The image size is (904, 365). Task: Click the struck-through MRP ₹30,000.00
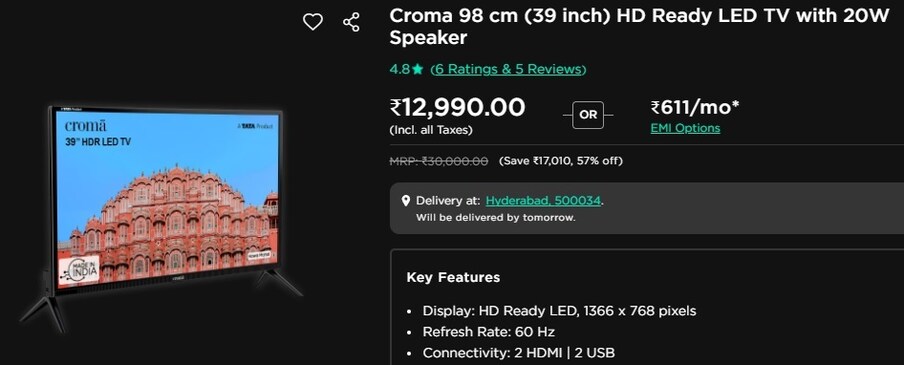(439, 161)
